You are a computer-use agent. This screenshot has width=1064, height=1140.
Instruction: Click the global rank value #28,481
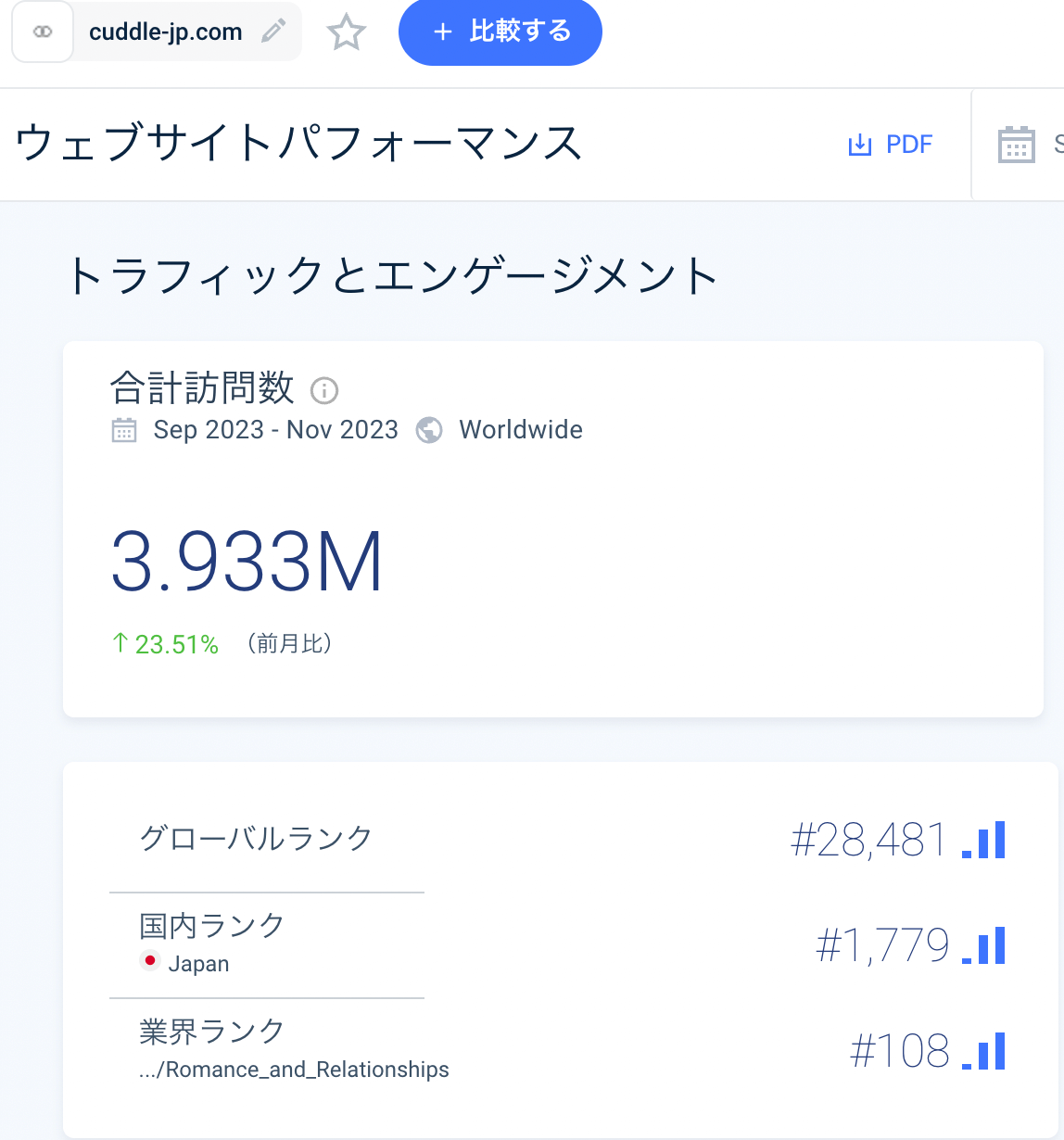click(868, 841)
